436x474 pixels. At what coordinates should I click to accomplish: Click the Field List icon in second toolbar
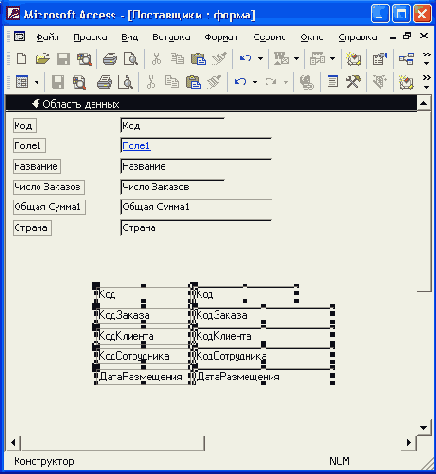(333, 82)
